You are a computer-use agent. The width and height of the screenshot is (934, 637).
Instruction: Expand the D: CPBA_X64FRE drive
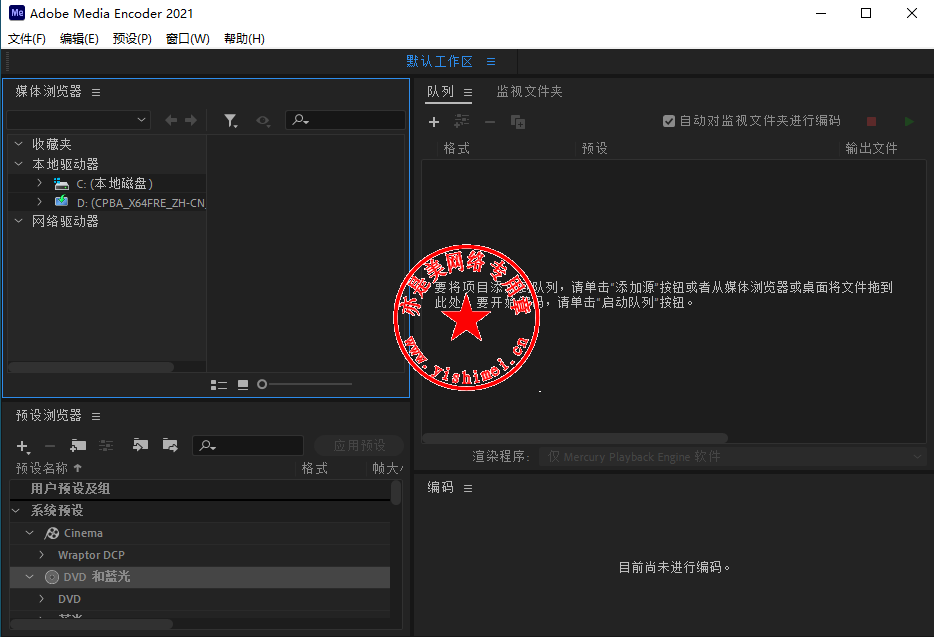39,202
